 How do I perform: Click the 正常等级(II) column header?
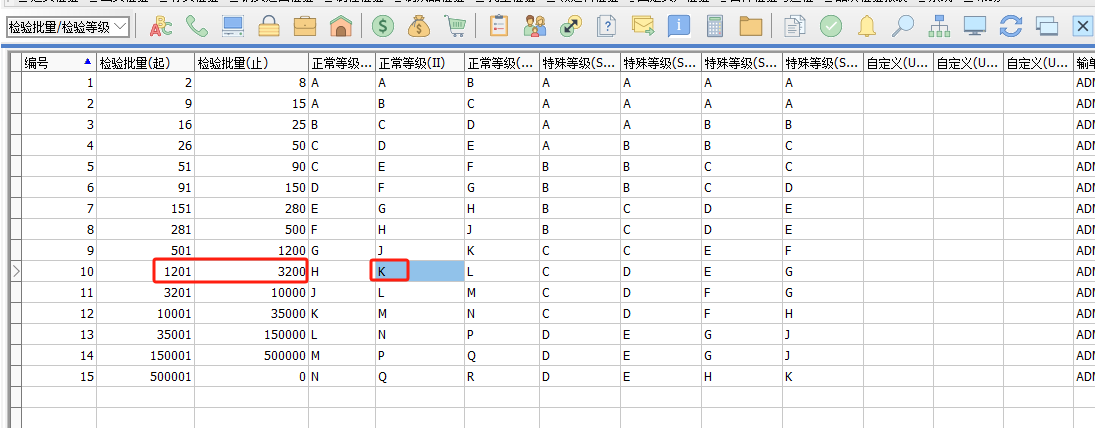(418, 63)
